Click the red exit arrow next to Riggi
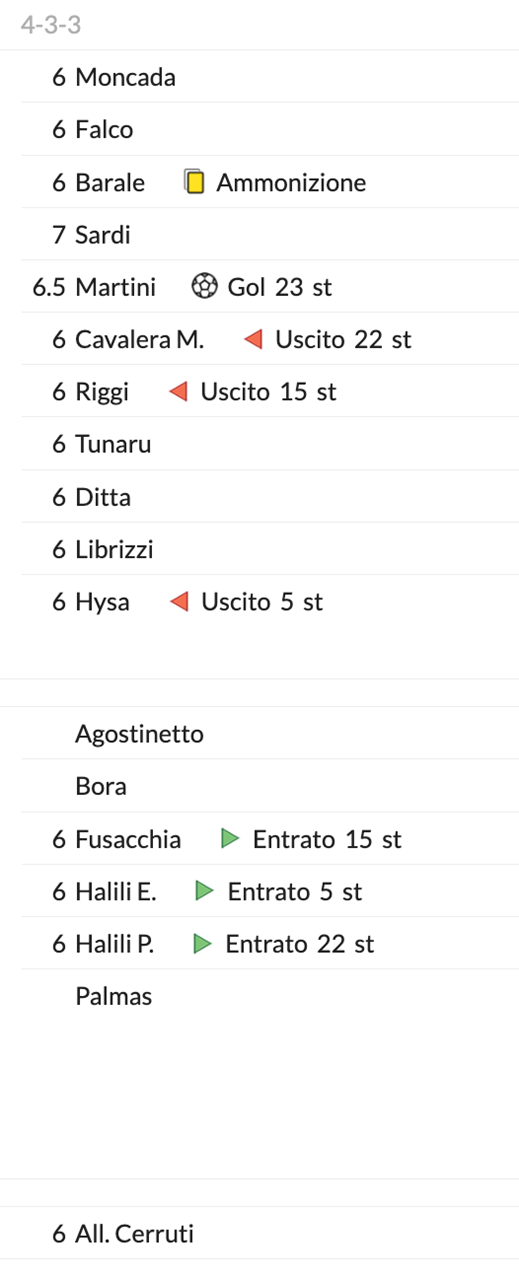 click(178, 392)
